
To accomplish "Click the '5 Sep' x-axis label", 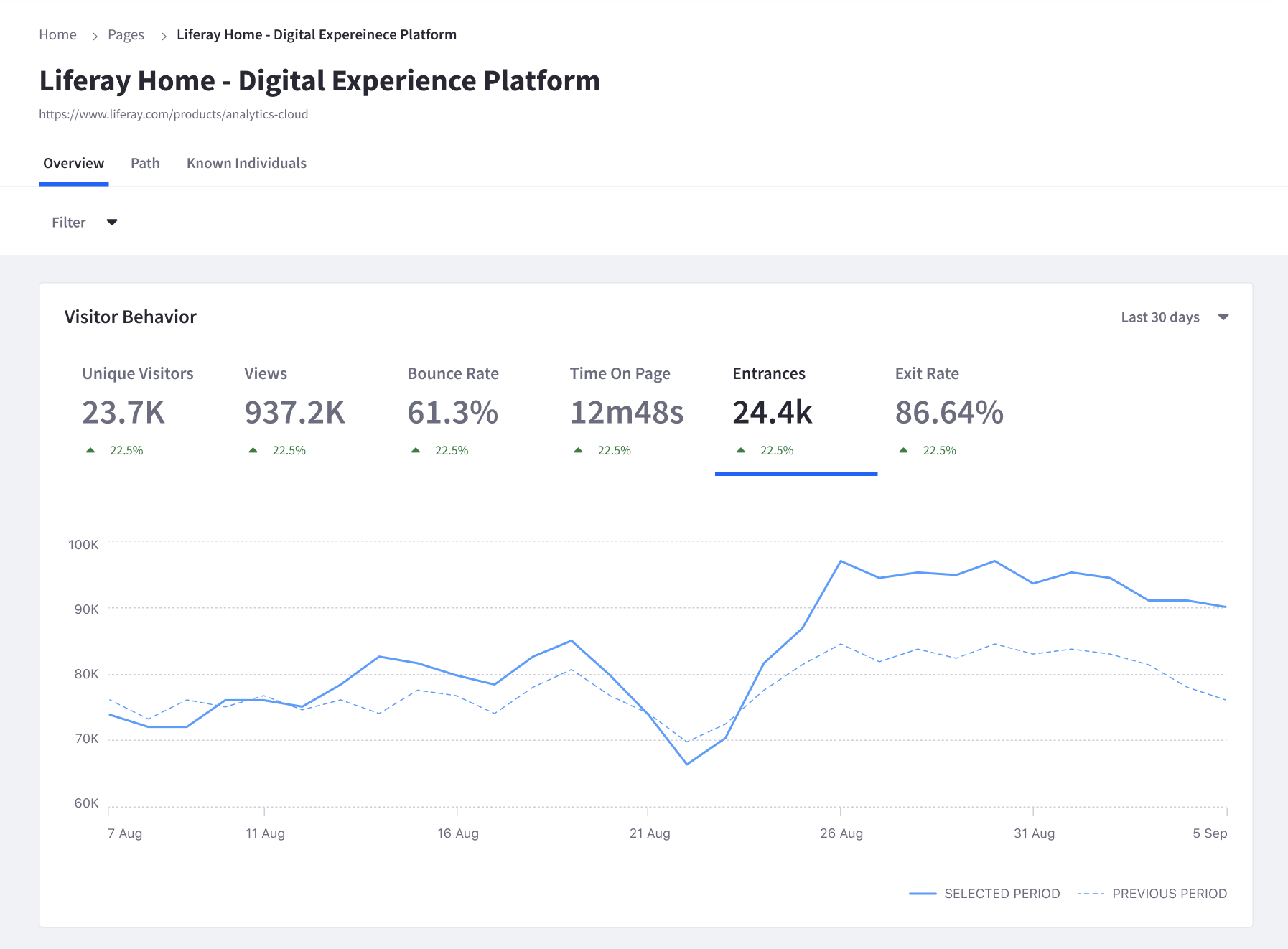I will click(1210, 833).
